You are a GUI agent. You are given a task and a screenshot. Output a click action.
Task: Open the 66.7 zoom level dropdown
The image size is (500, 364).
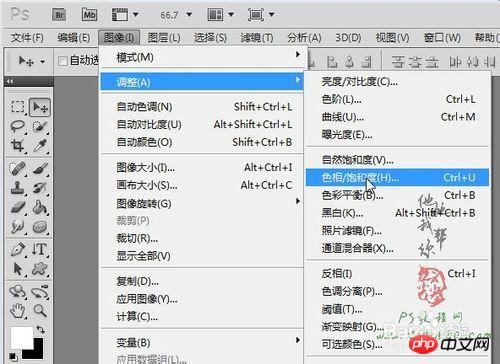click(189, 15)
